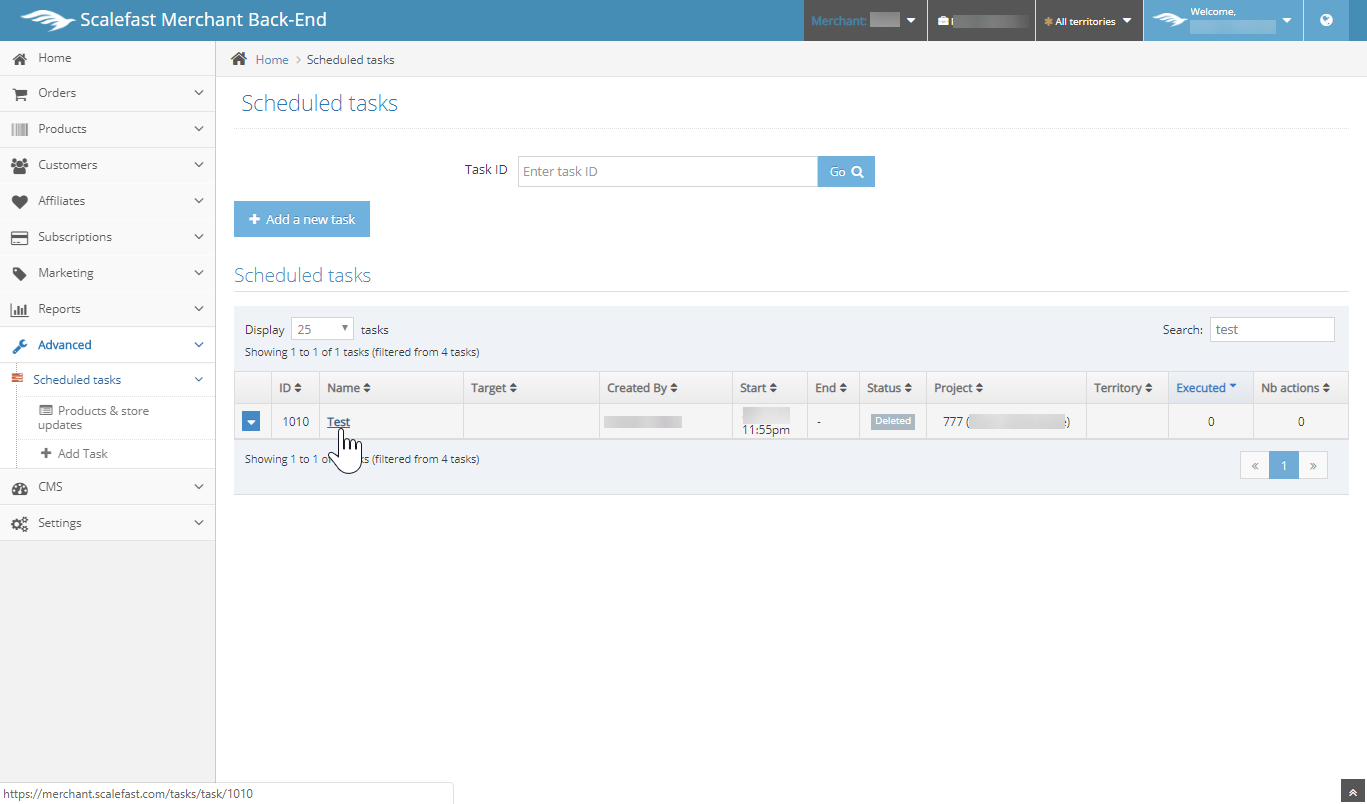The width and height of the screenshot is (1367, 804).
Task: Click the Task ID input field
Action: pyautogui.click(x=667, y=172)
